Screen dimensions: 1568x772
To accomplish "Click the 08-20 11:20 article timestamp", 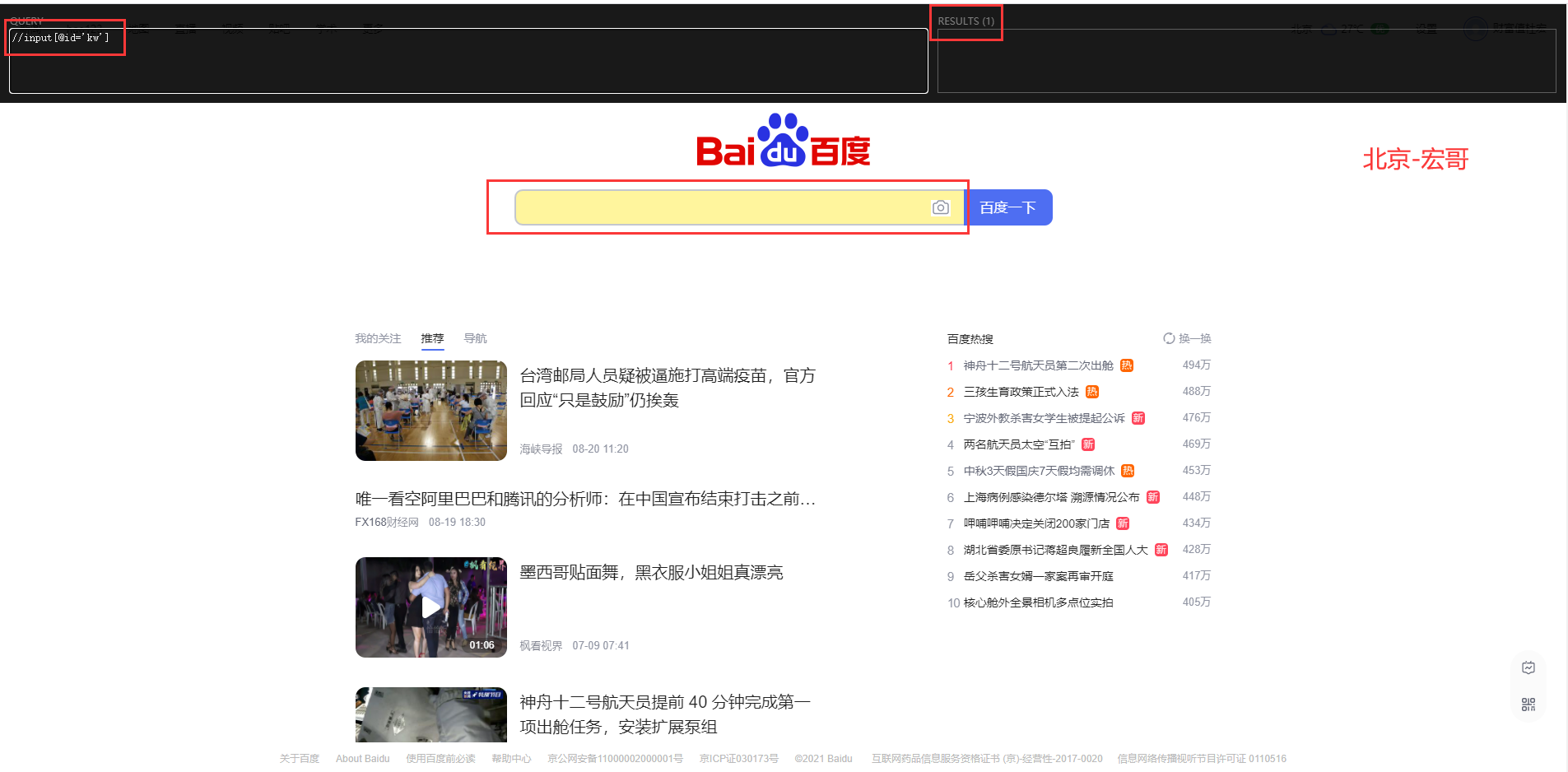I will click(600, 449).
